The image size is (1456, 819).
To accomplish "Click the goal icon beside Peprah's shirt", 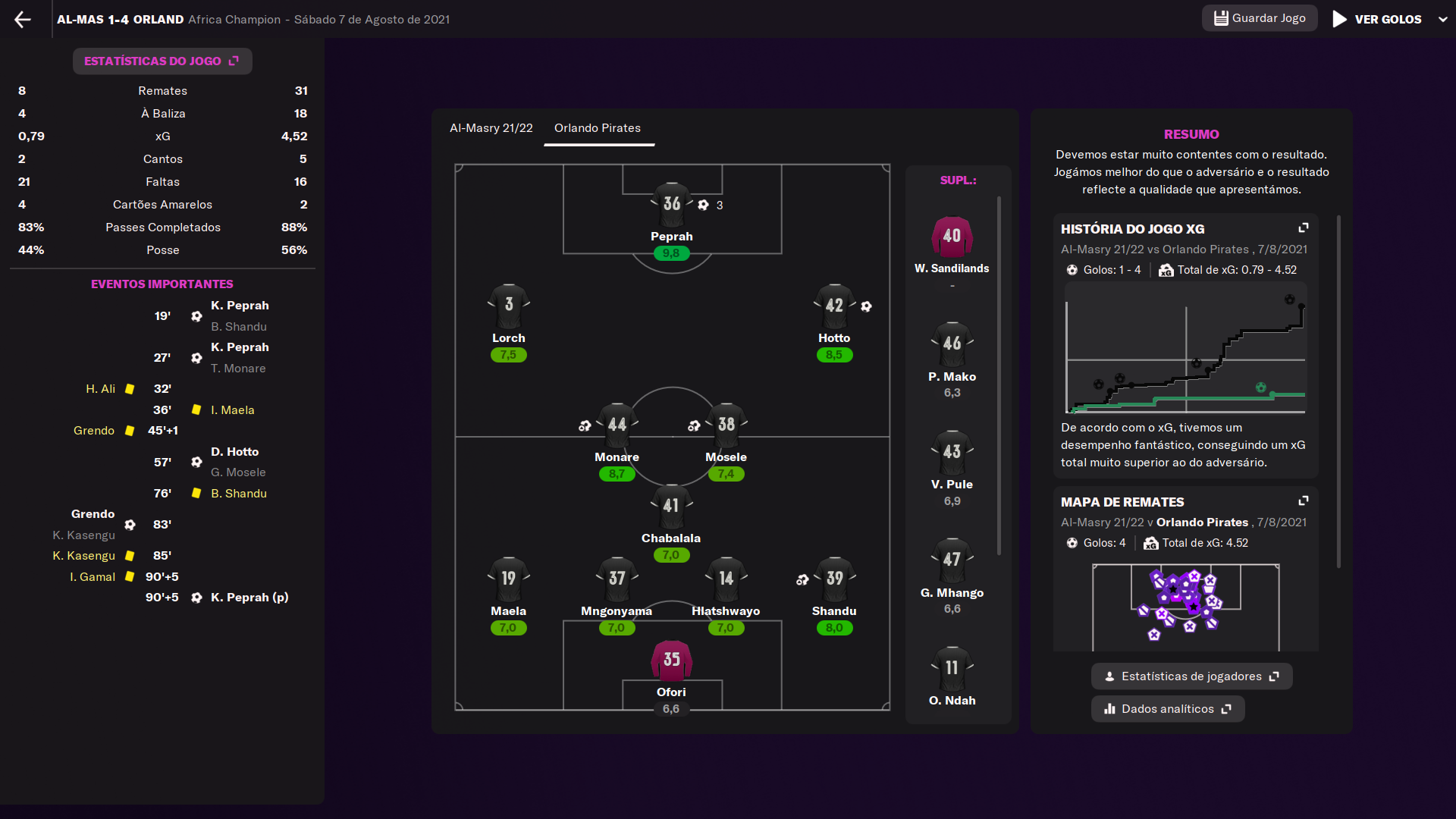I will [703, 205].
